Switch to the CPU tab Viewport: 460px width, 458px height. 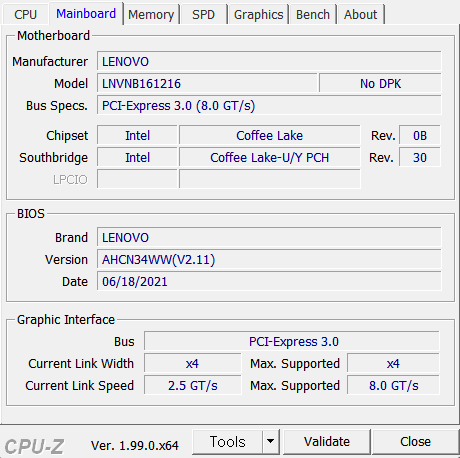pos(25,14)
